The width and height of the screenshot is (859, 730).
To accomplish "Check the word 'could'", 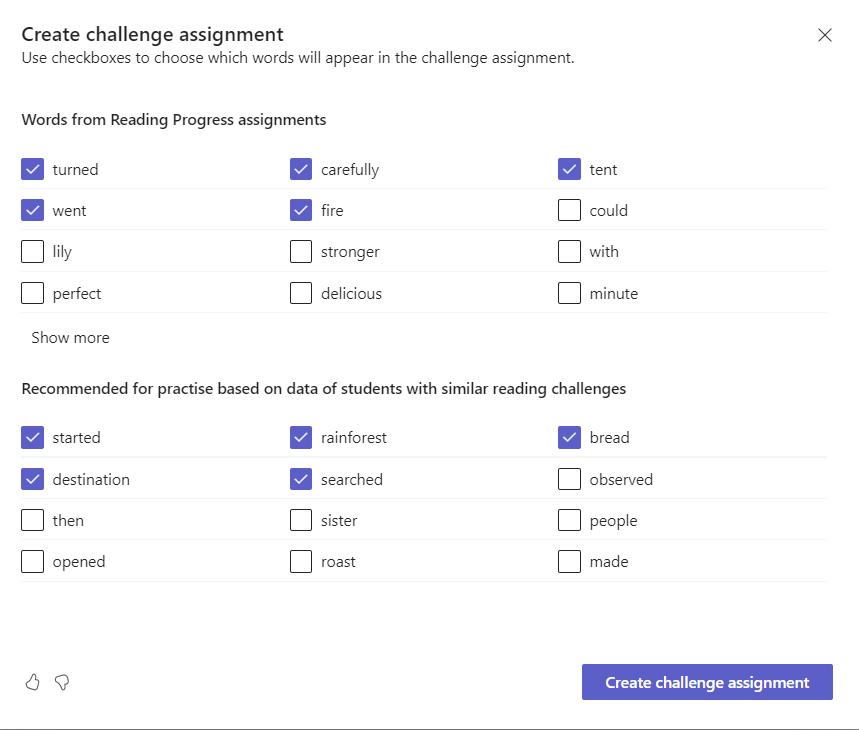I will 569,210.
